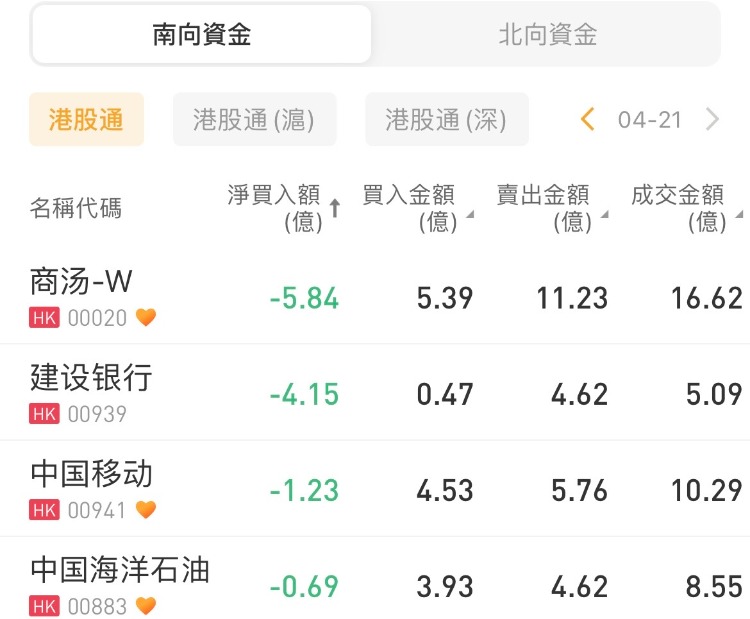Click buy amount 5.39
750x619 pixels.
pos(445,298)
